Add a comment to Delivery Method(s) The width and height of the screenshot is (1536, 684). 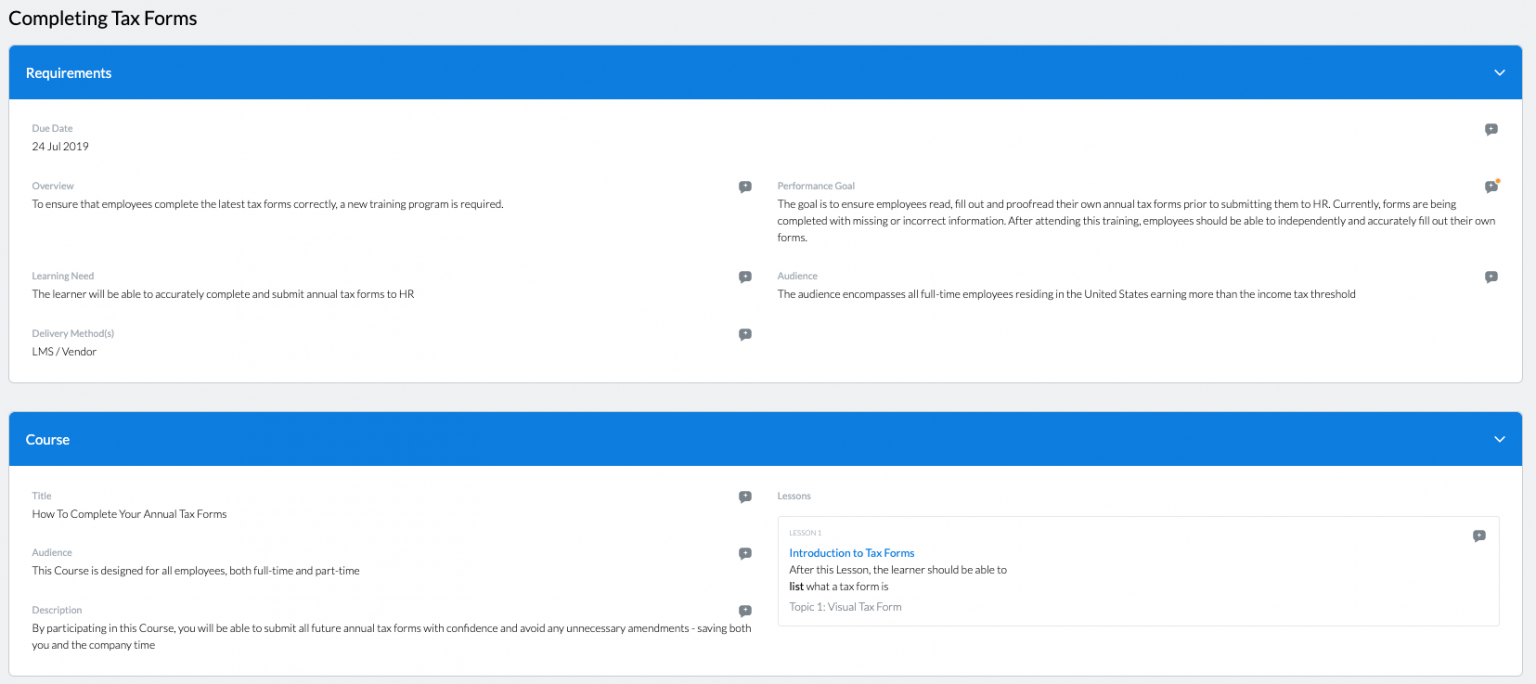coord(744,334)
